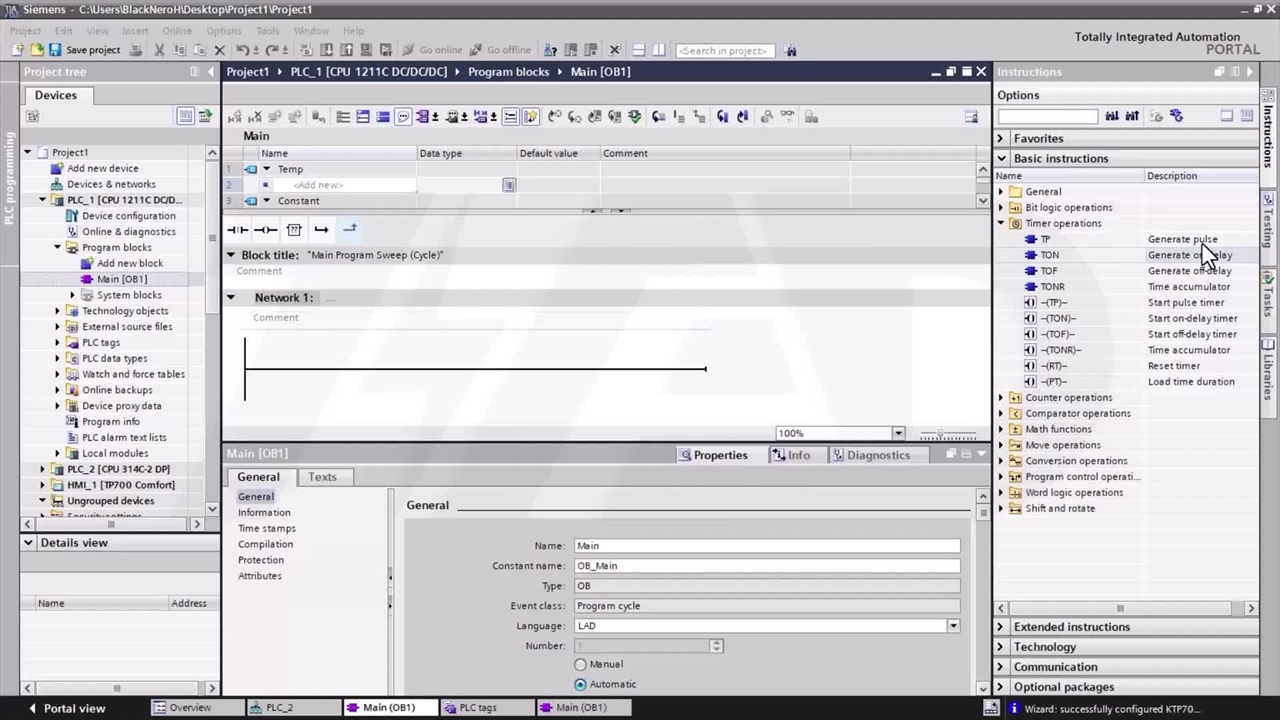Expand the Extended instructions section
This screenshot has height=720, width=1280.
[x=1001, y=627]
